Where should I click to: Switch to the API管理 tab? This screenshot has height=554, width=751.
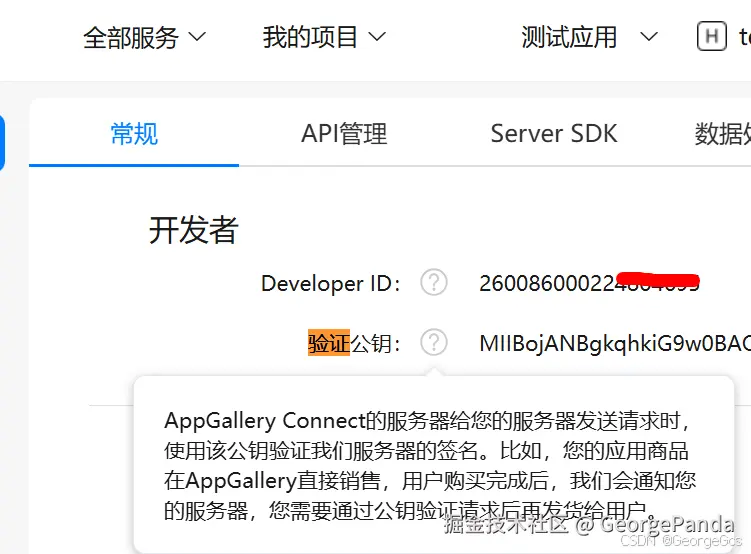[344, 134]
